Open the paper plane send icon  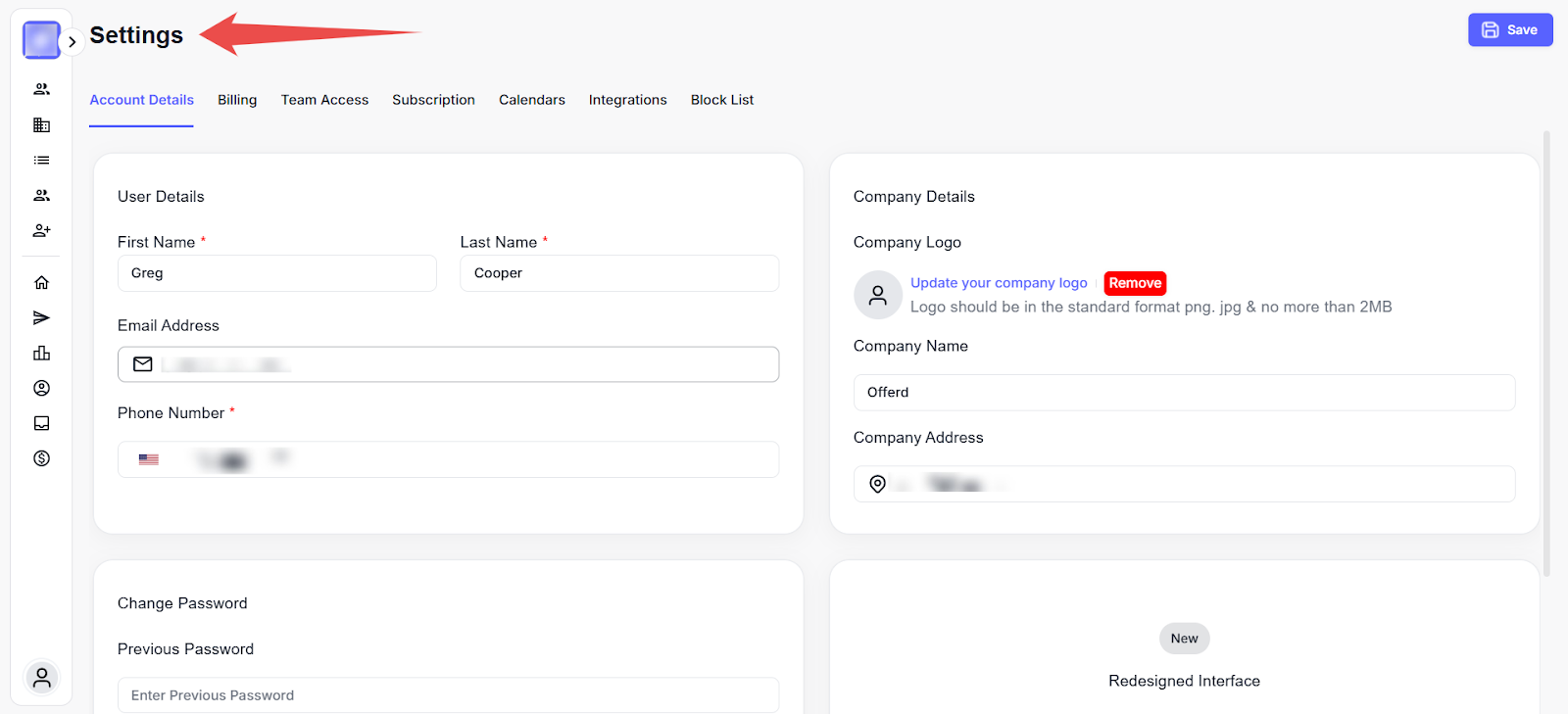coord(41,318)
